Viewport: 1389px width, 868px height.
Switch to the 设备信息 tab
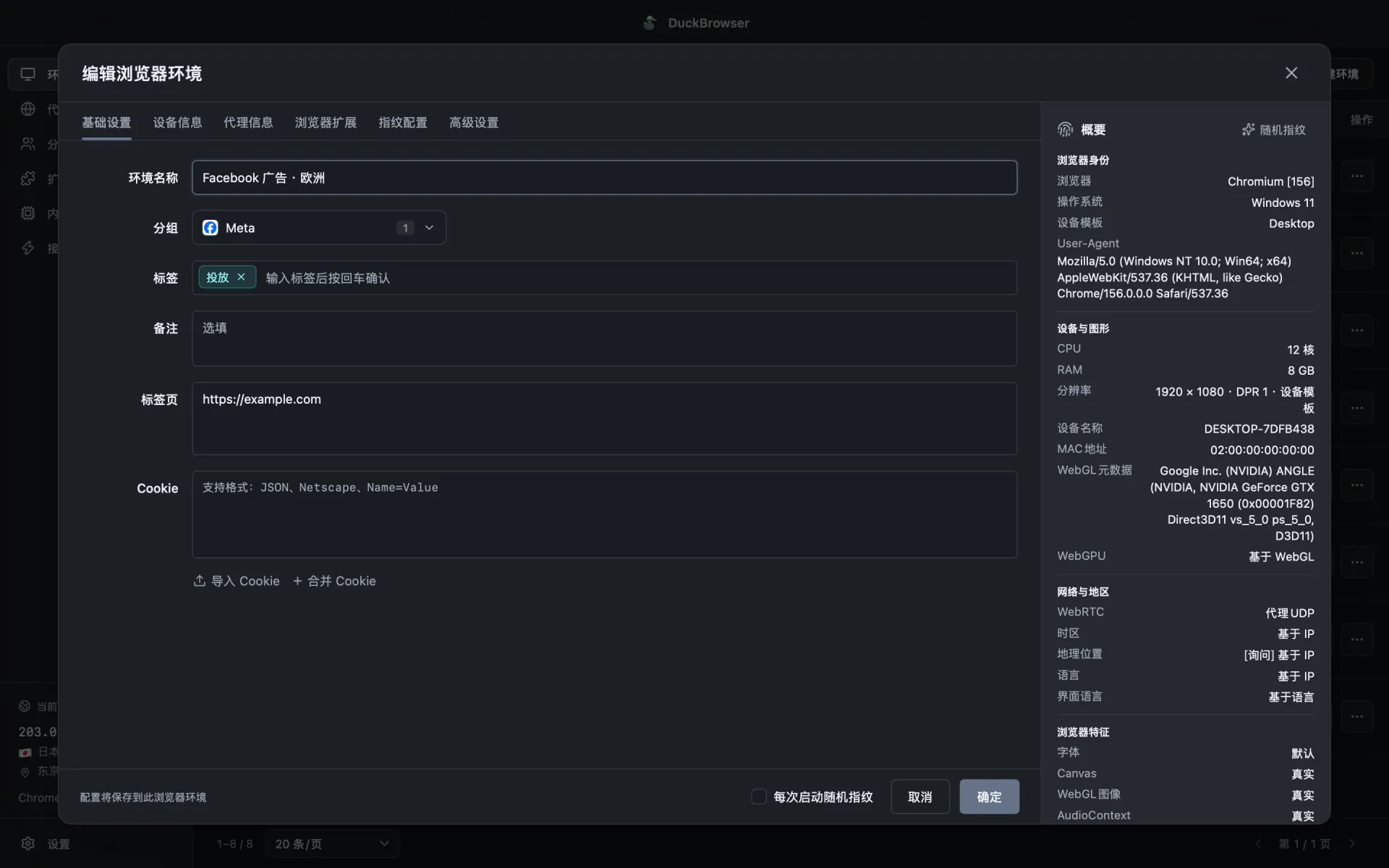[x=177, y=122]
